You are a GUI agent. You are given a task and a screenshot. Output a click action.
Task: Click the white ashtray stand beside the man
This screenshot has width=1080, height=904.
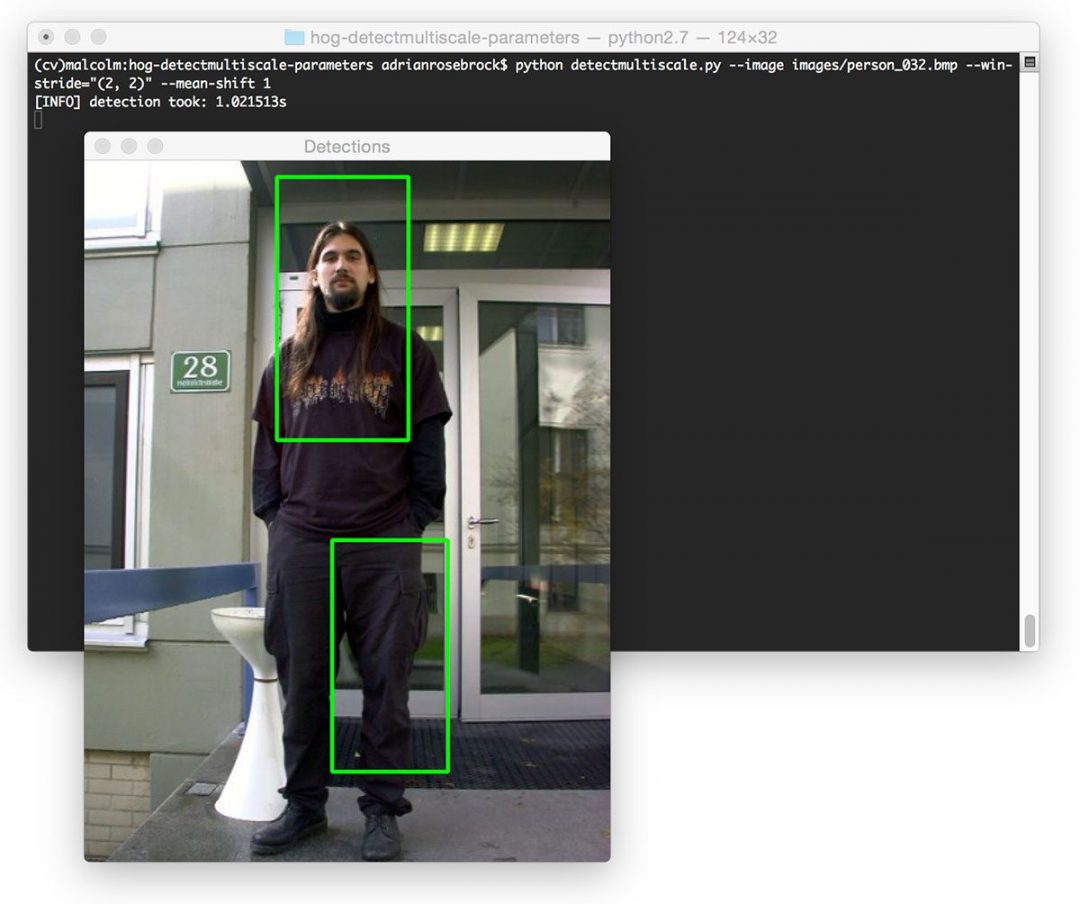pyautogui.click(x=249, y=712)
